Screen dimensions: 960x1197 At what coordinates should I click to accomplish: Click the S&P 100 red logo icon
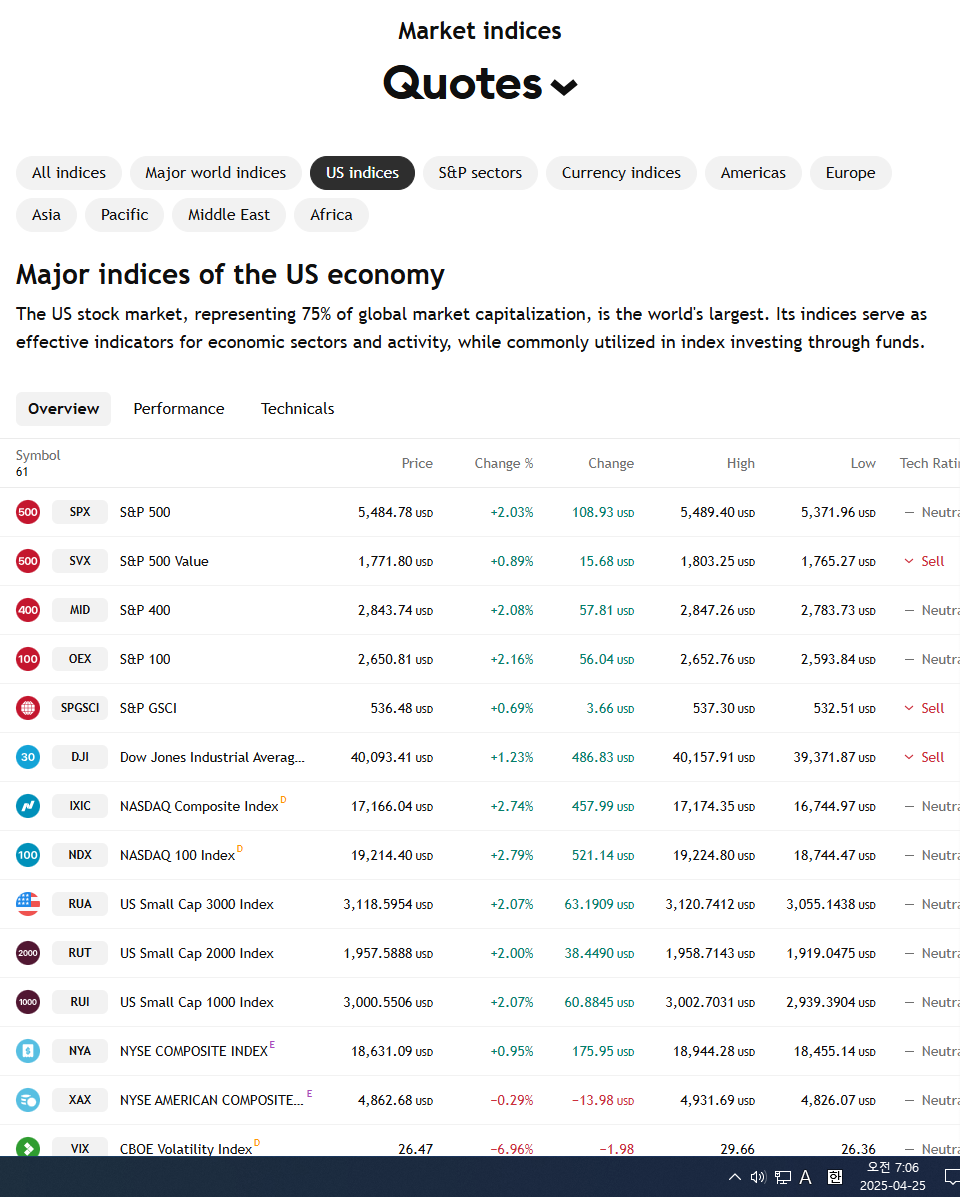pos(28,659)
